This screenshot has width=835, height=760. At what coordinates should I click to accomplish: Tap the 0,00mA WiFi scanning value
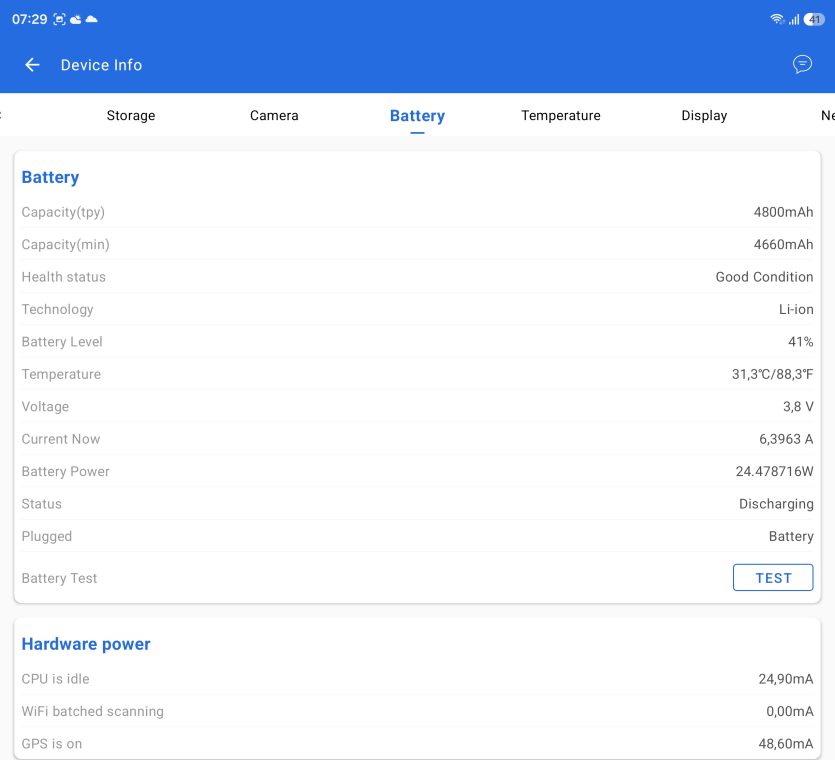pyautogui.click(x=790, y=712)
